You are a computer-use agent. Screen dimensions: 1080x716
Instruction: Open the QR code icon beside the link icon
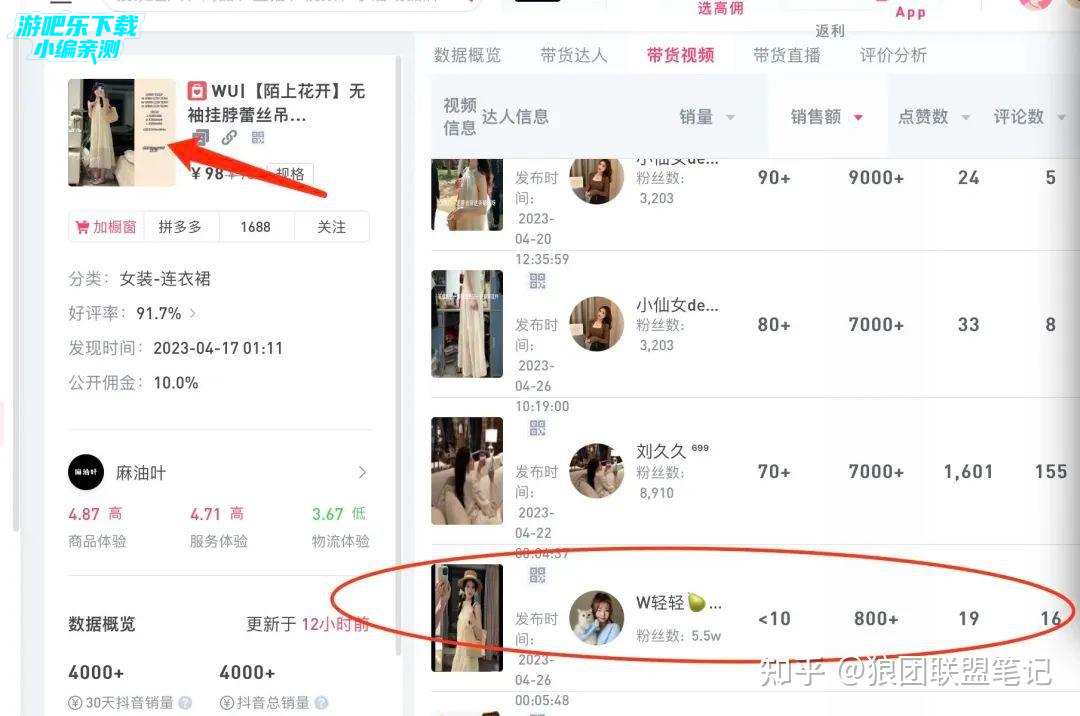258,137
